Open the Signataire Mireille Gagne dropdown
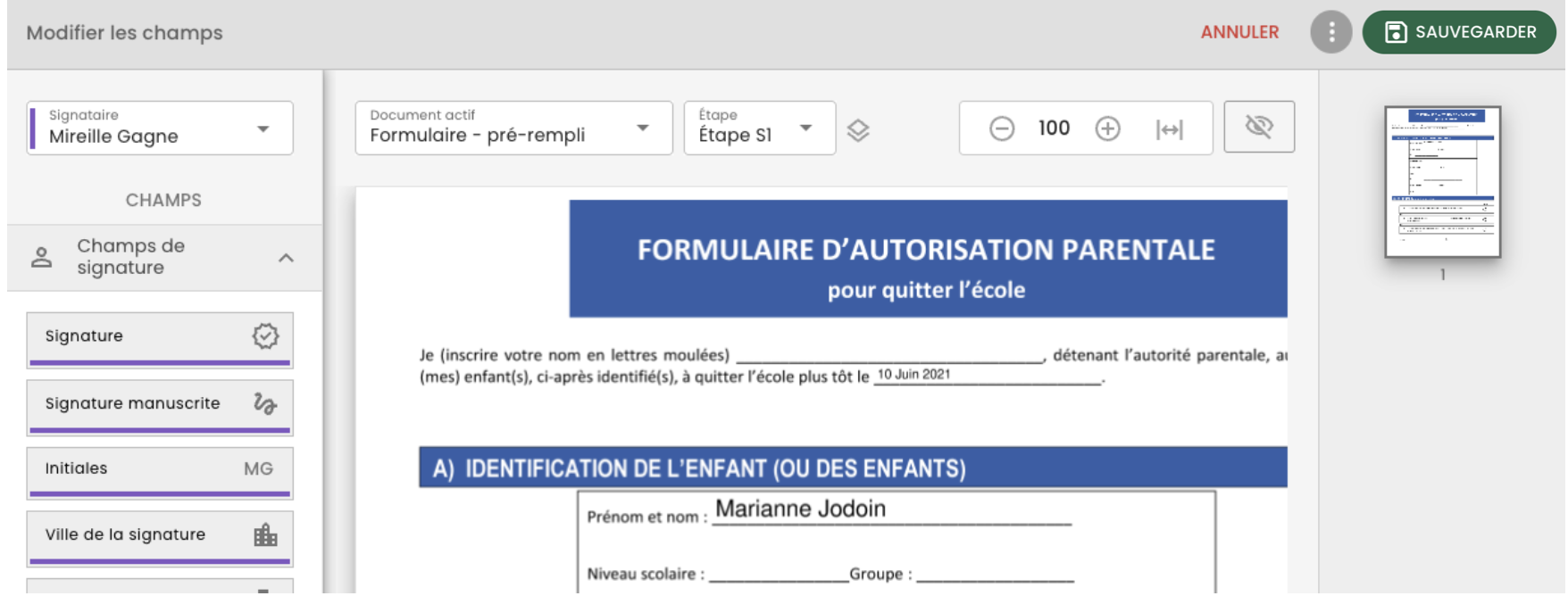The width and height of the screenshot is (1568, 596). (x=160, y=128)
